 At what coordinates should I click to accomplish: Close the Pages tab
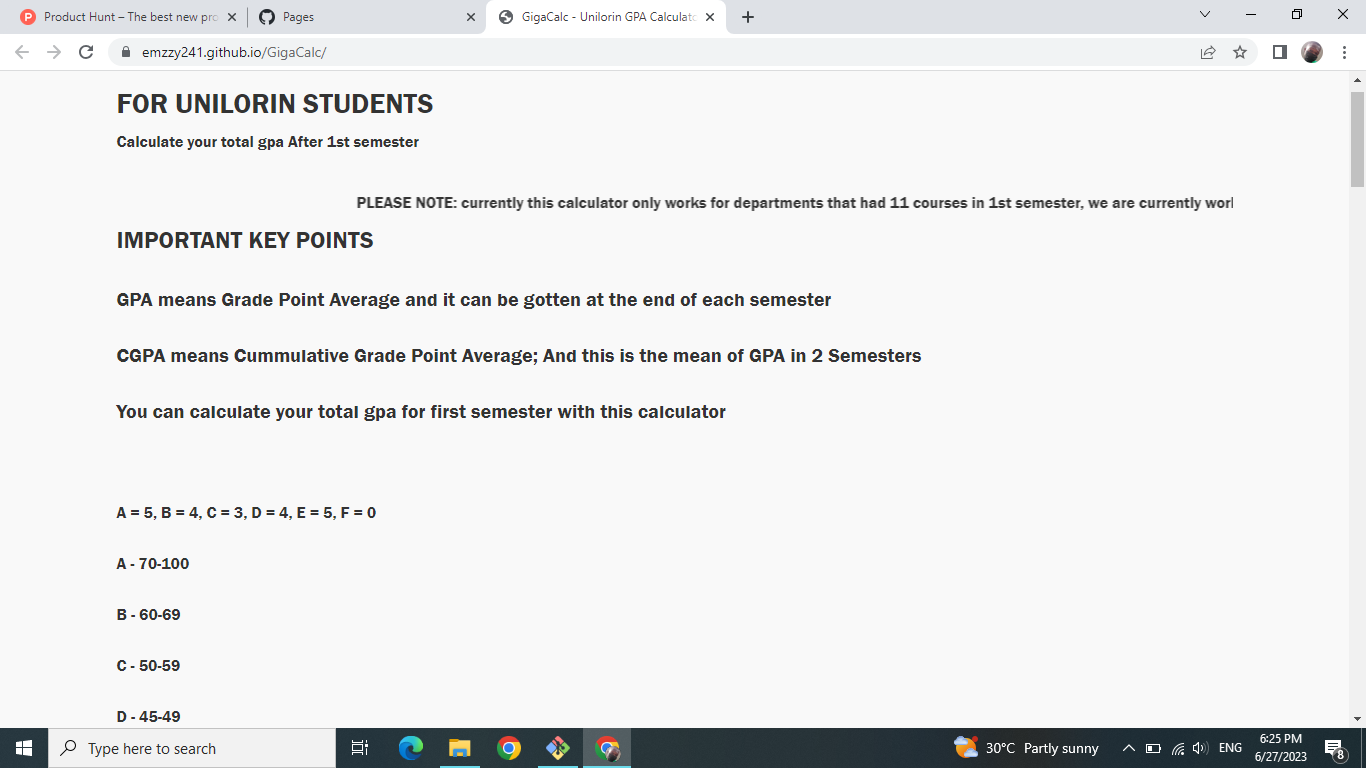click(471, 17)
